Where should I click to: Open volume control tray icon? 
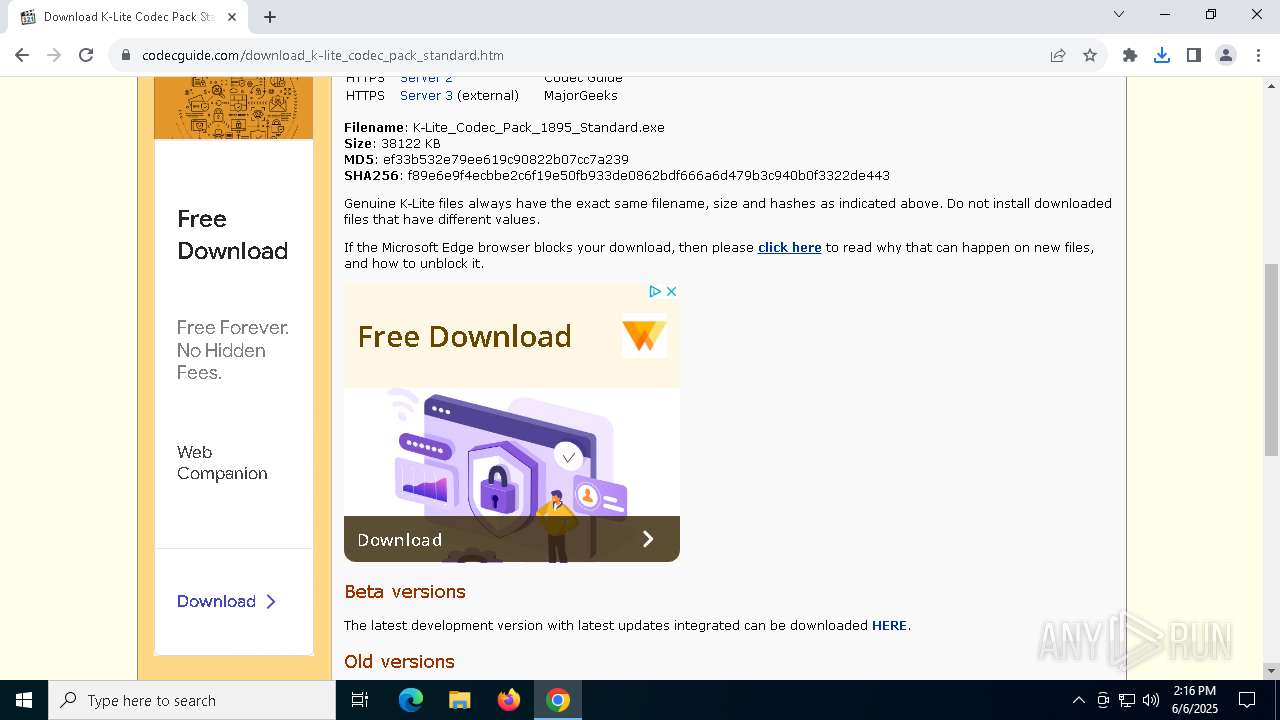[1151, 700]
